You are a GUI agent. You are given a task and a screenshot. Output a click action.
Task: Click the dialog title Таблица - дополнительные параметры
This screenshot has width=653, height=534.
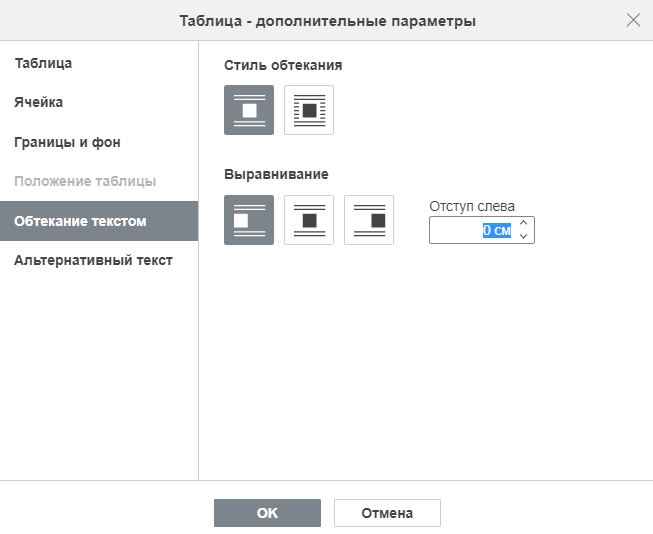(327, 21)
